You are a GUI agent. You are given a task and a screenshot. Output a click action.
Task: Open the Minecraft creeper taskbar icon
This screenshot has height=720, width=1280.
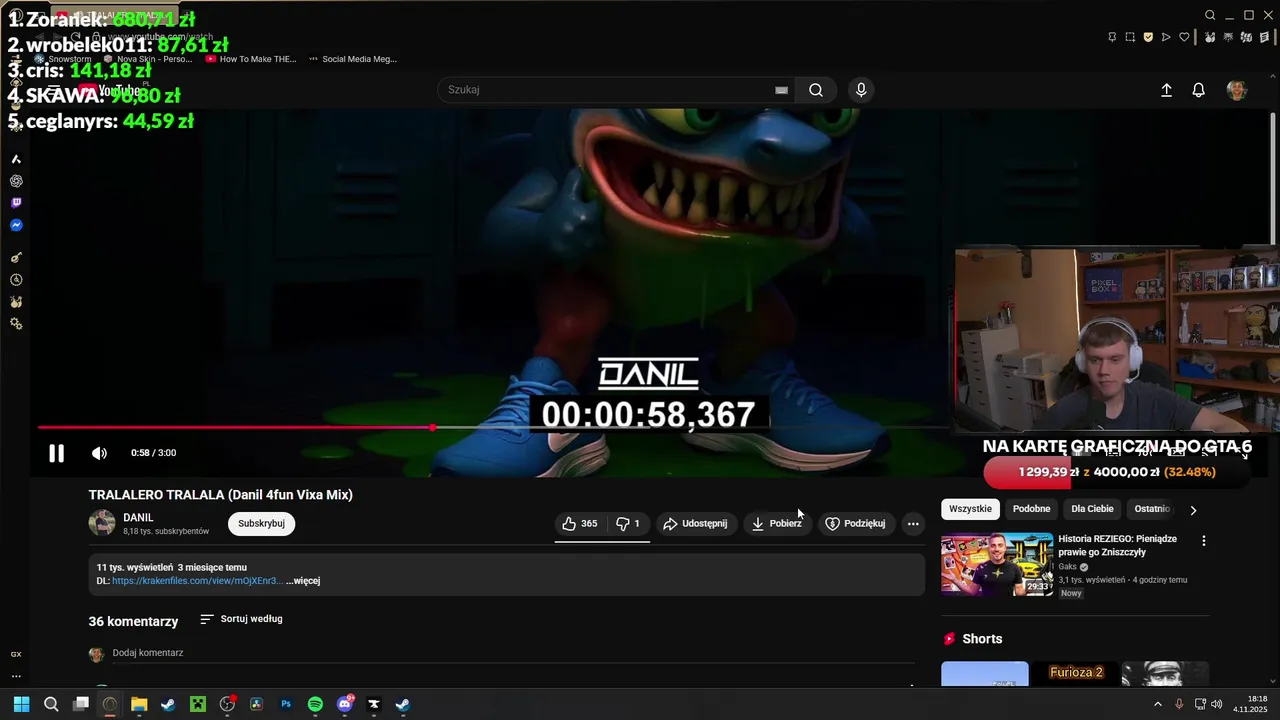198,704
